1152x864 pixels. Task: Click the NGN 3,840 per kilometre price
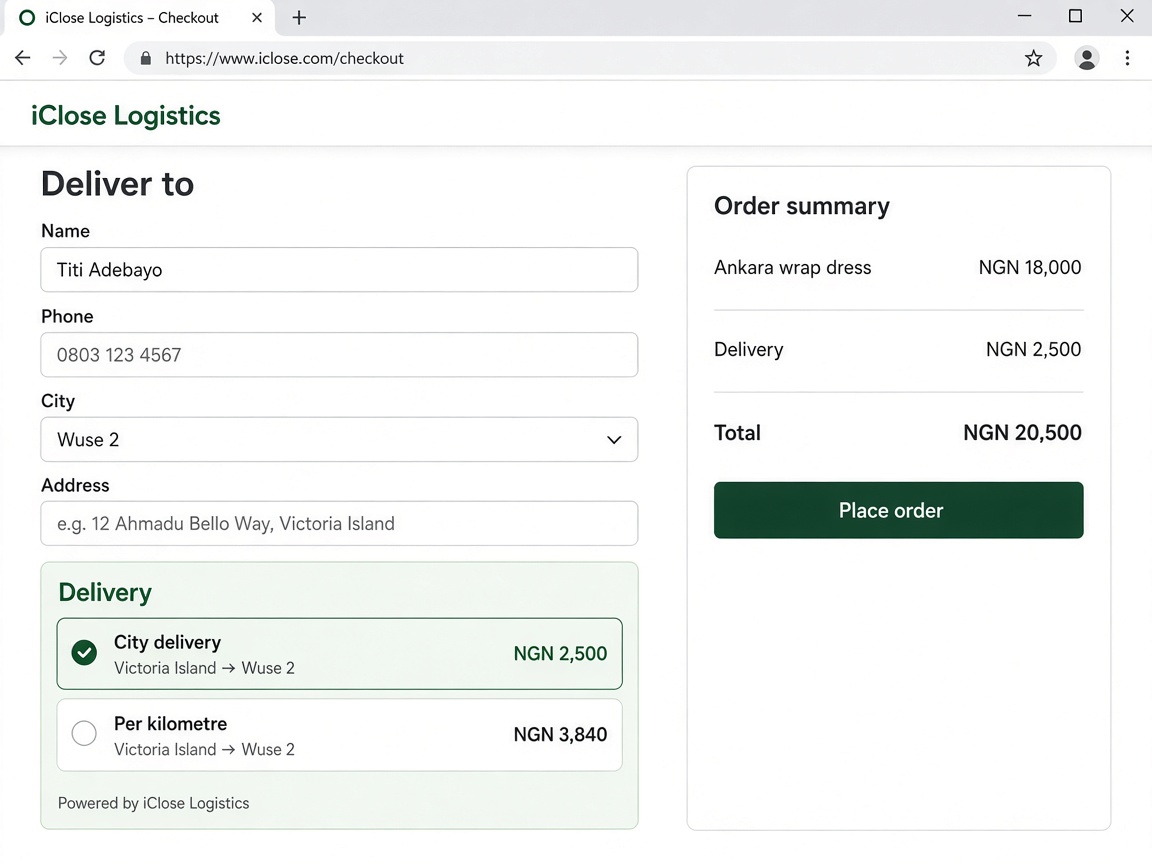tap(560, 735)
